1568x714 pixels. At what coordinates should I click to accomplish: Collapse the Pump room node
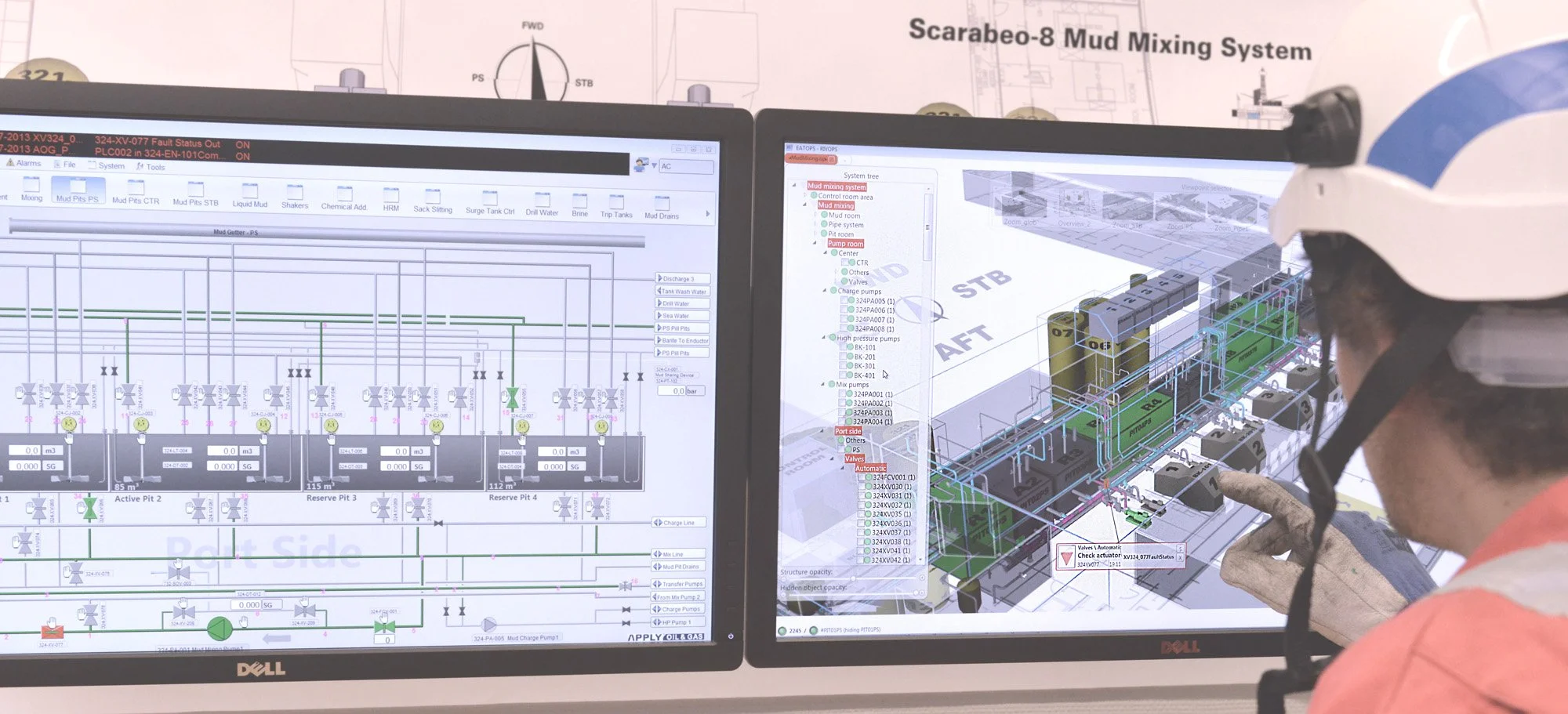click(x=815, y=243)
